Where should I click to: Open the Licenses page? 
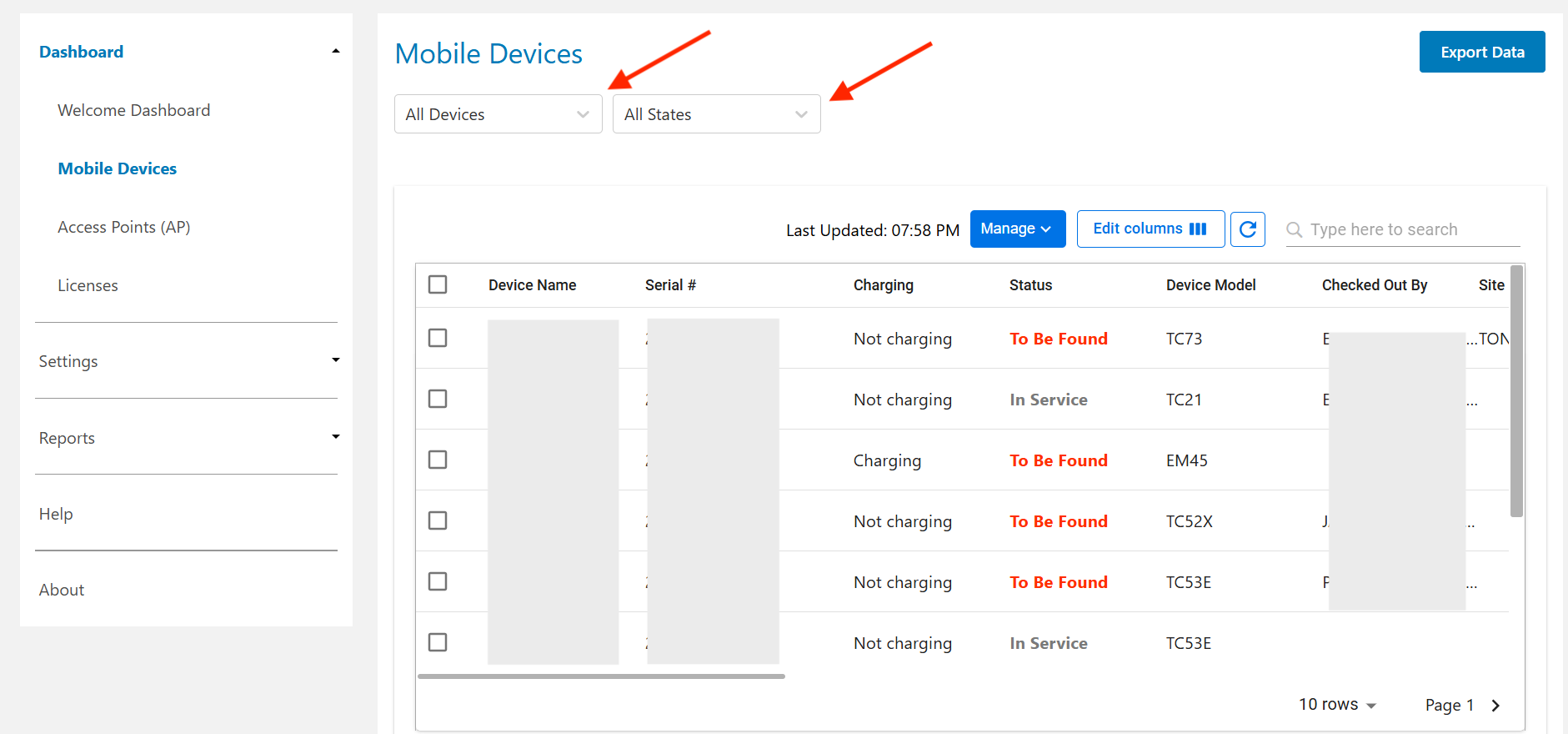[88, 285]
